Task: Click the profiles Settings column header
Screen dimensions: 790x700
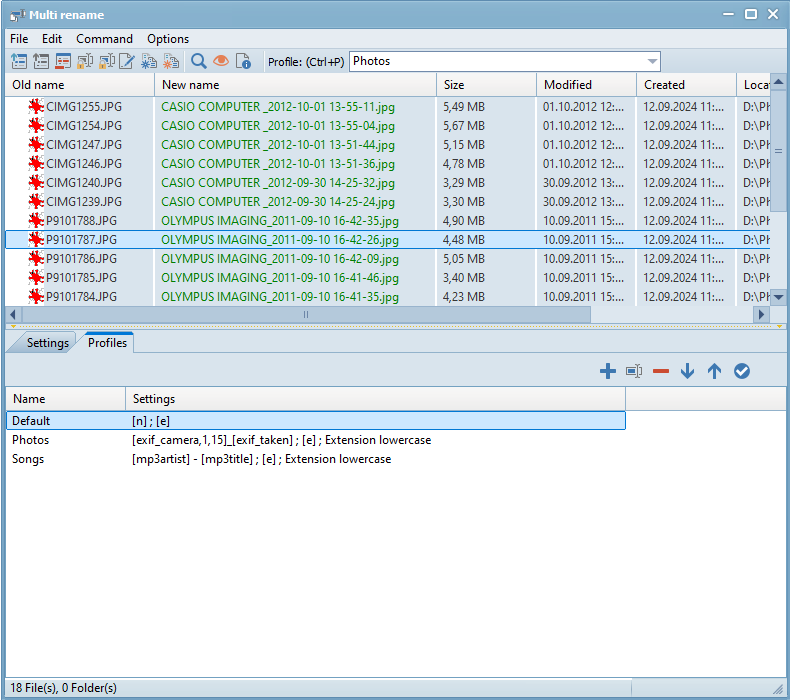Action: coord(375,399)
